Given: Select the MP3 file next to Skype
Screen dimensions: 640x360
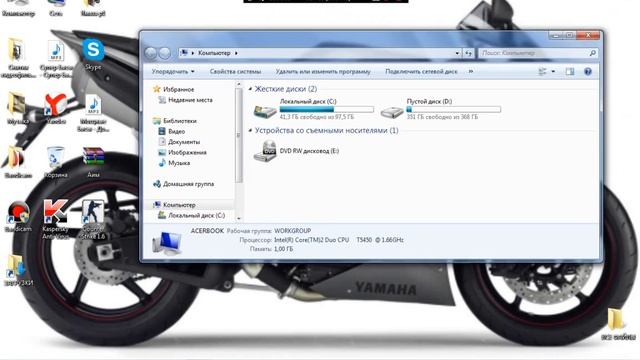Looking at the screenshot, I should click(x=56, y=59).
